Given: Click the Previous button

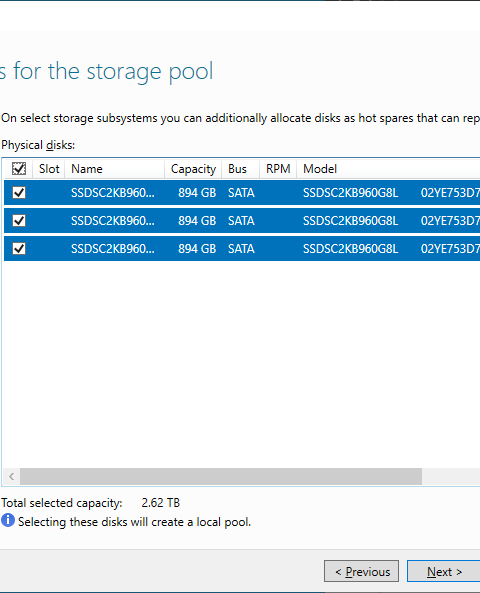Looking at the screenshot, I should (361, 571).
